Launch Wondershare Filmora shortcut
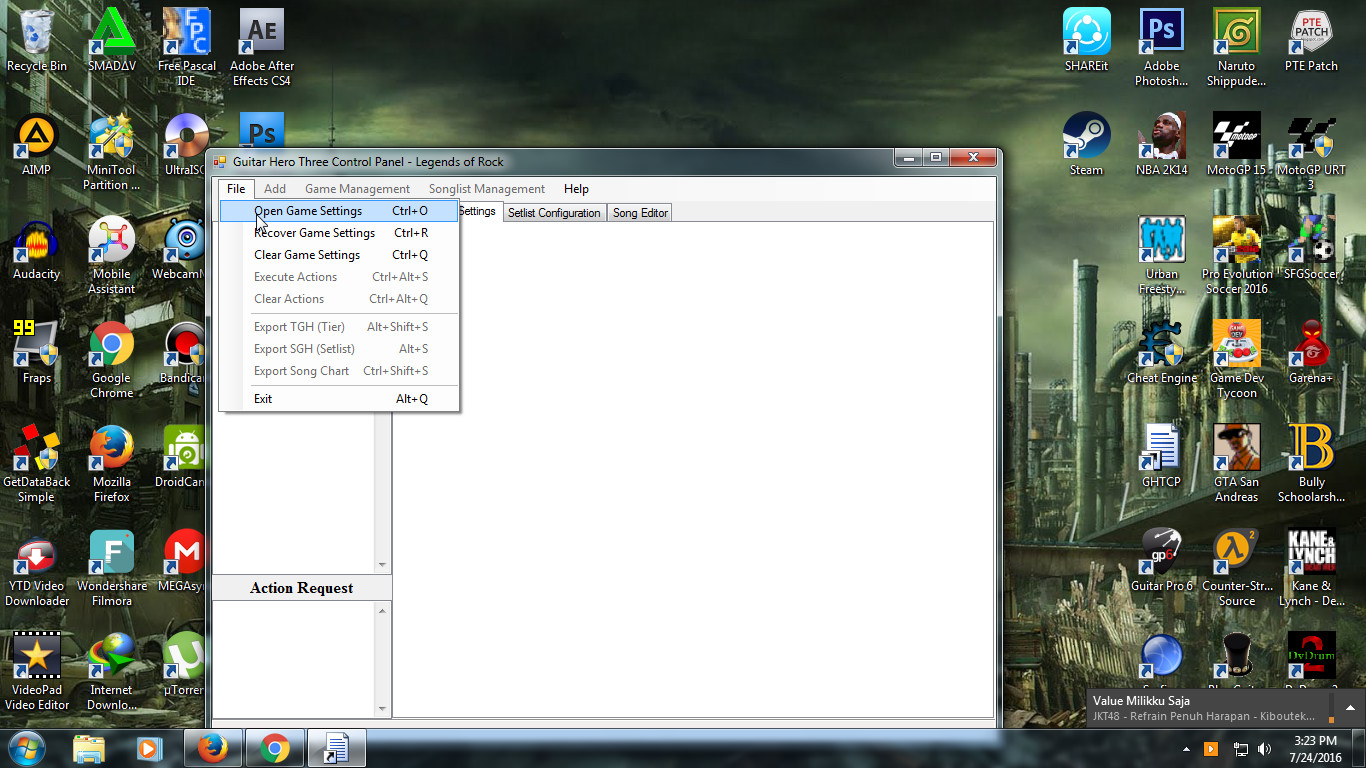The height and width of the screenshot is (768, 1366). tap(112, 568)
